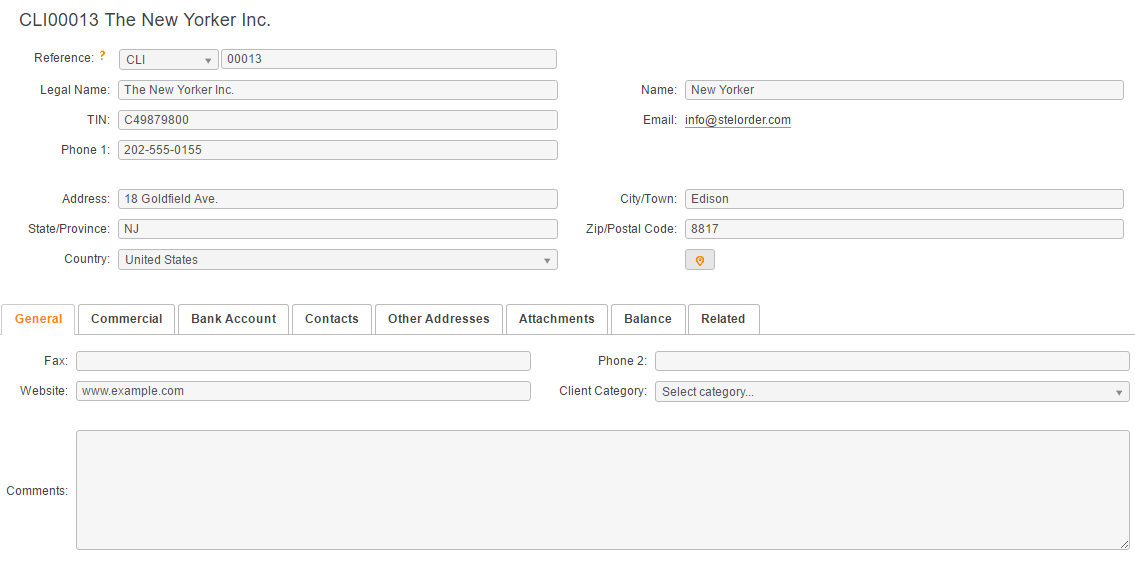Click the Name field containing New Yorker
Viewport: 1135px width, 563px height.
pos(904,90)
